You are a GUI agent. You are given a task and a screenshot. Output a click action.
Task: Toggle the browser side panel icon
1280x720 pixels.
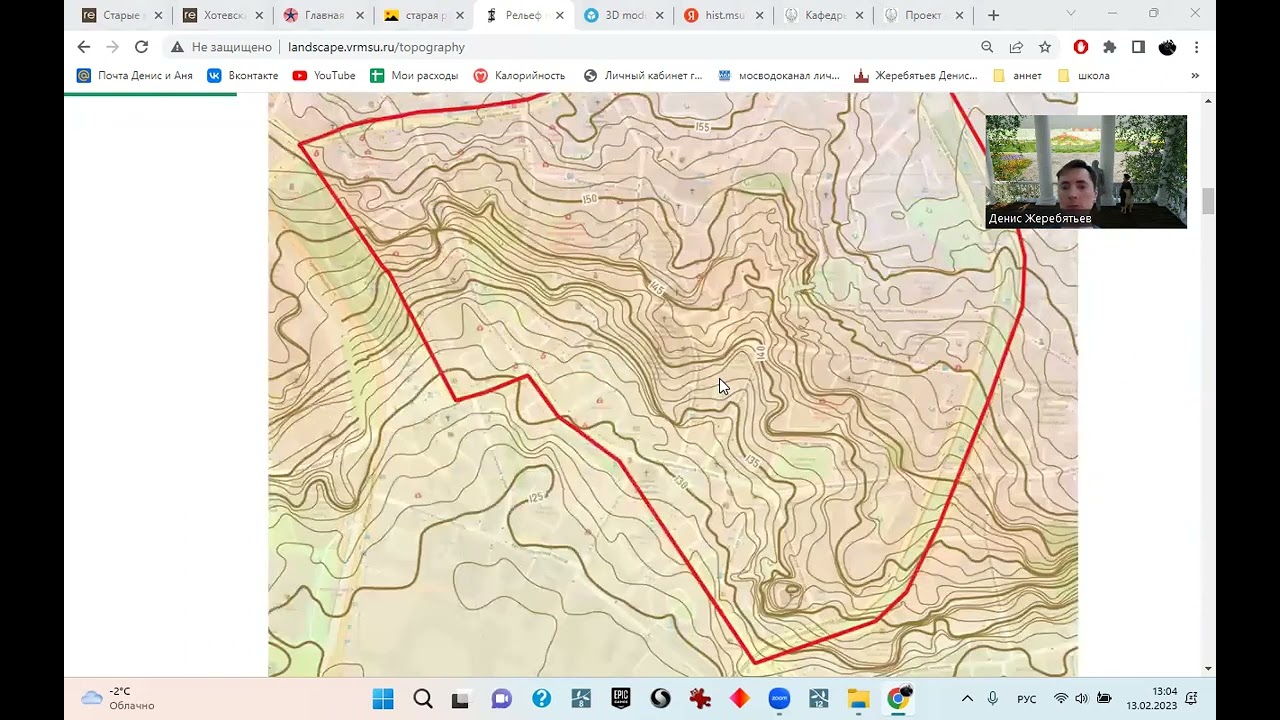tap(1138, 47)
